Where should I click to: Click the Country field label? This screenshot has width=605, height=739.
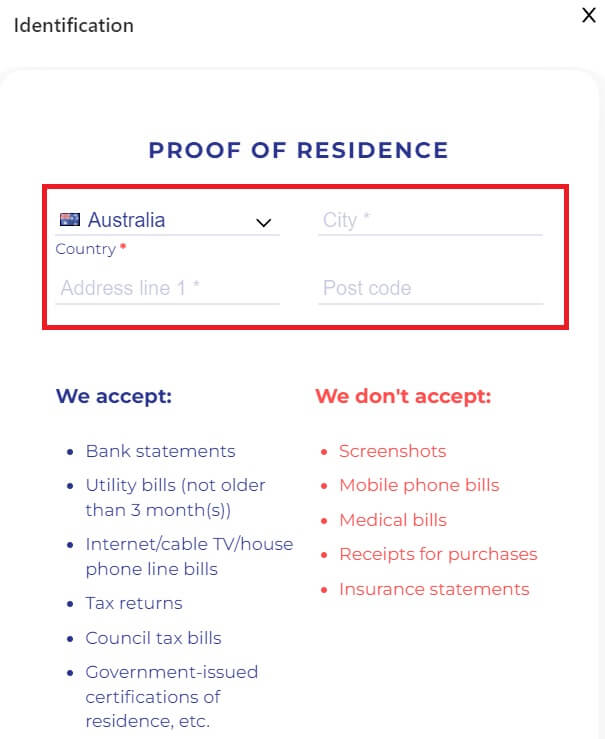[x=86, y=249]
